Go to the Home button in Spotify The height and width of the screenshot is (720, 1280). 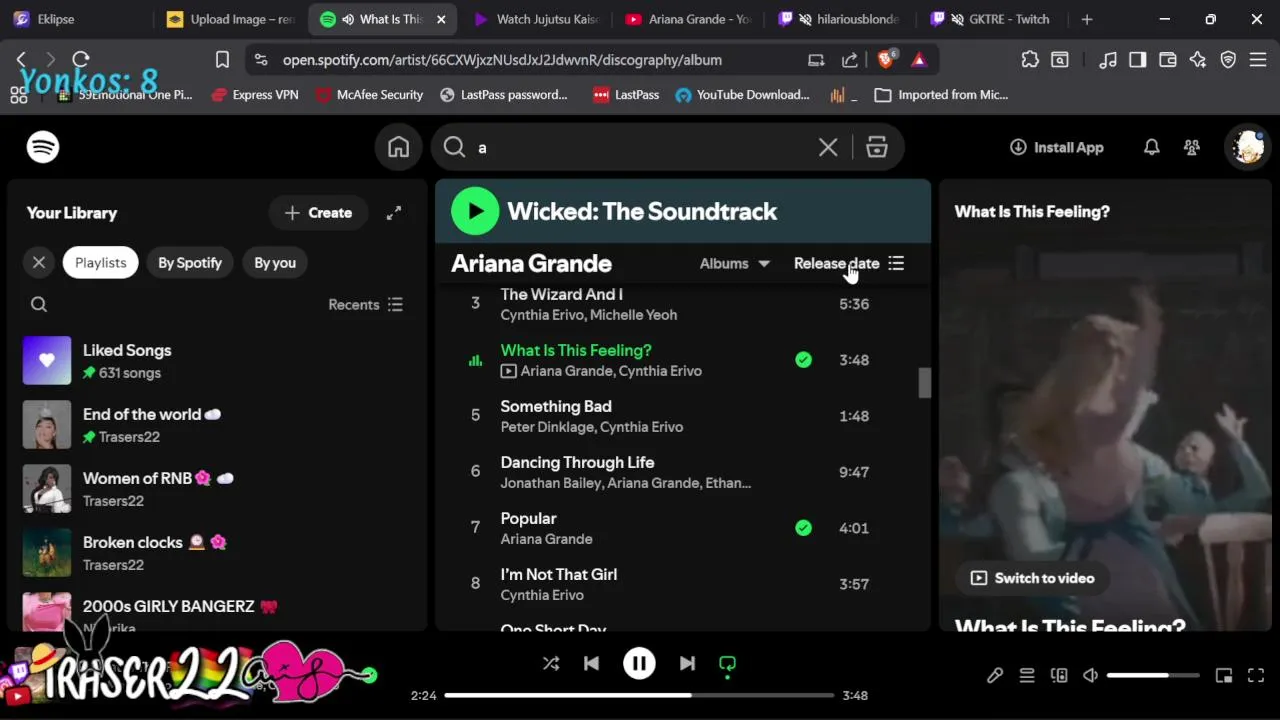pos(399,147)
